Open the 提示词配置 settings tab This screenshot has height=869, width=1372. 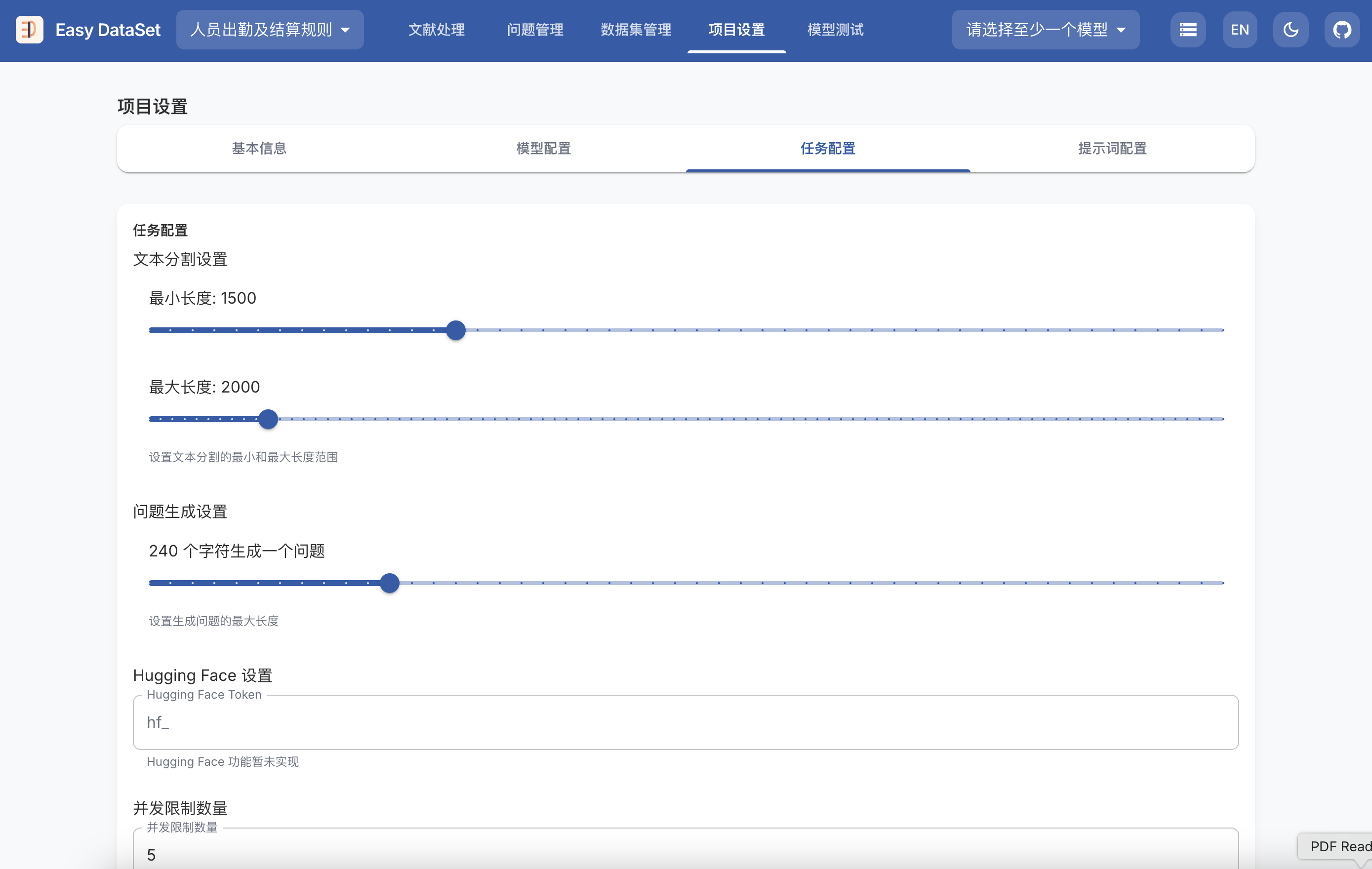point(1112,149)
